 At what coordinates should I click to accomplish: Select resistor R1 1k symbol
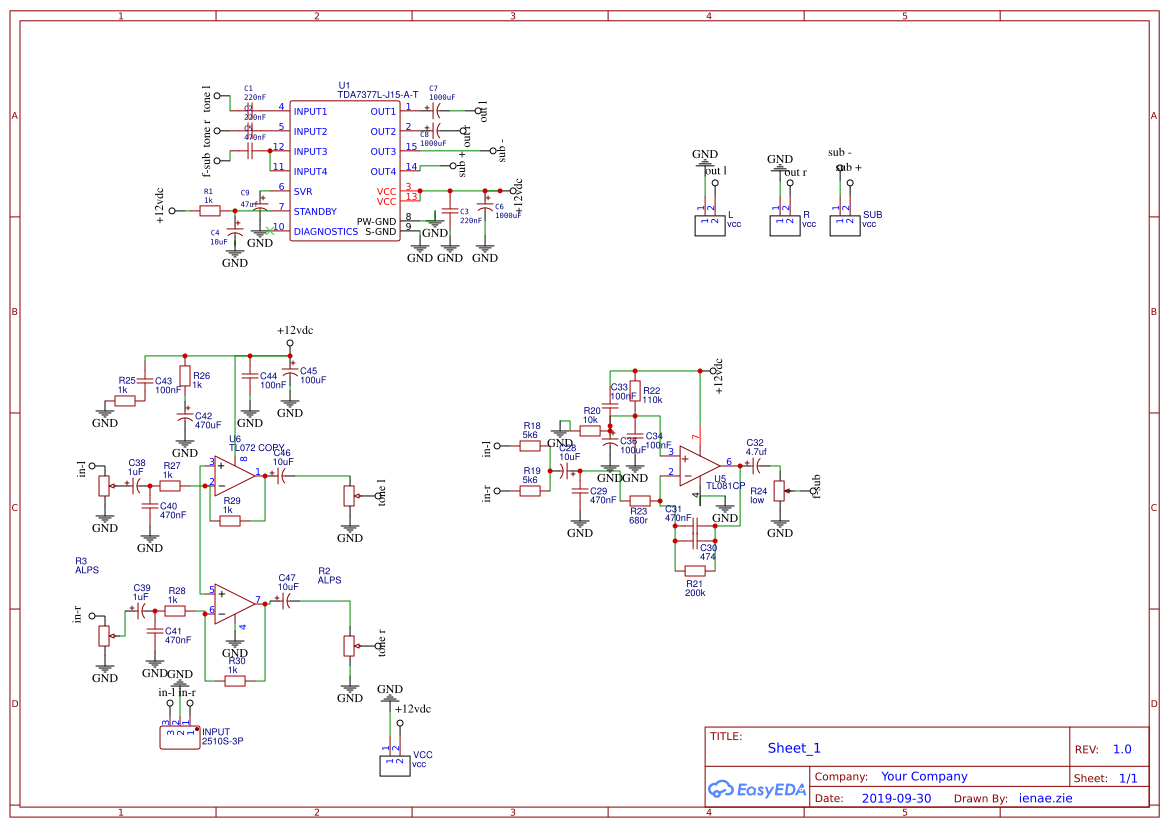pyautogui.click(x=210, y=211)
